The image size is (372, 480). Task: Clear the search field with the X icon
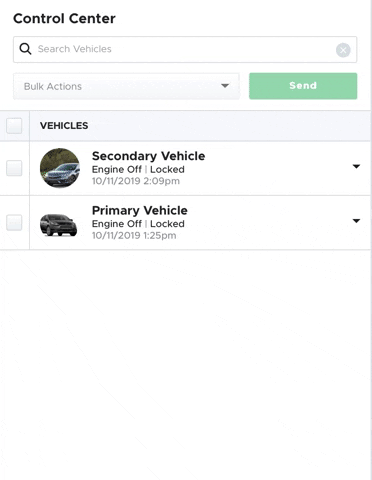[343, 50]
